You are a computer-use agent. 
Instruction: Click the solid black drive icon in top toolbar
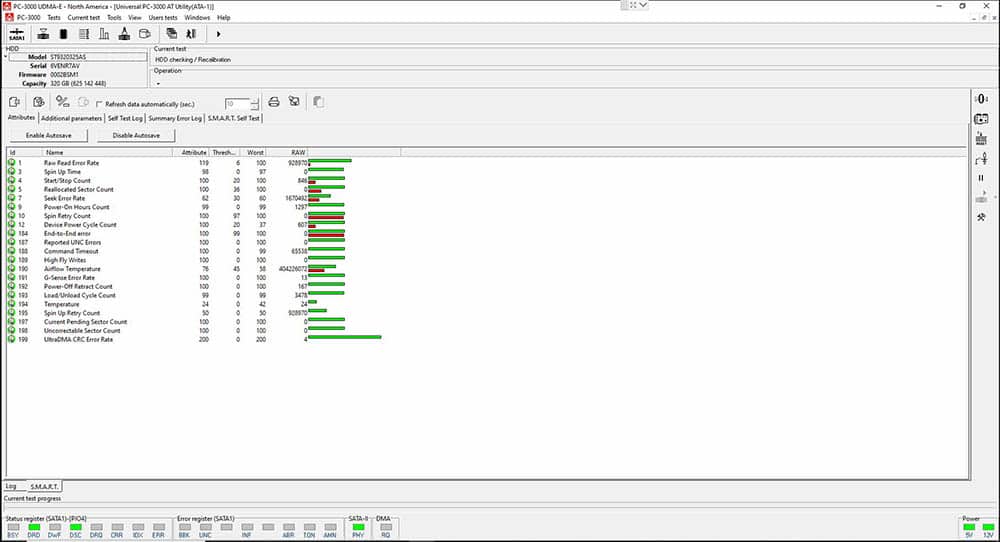coord(63,34)
